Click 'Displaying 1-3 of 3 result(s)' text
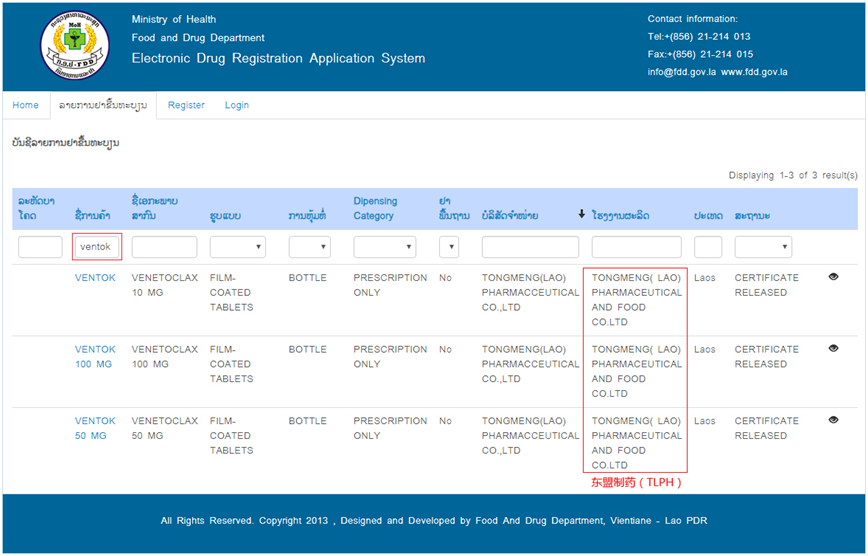 point(793,176)
